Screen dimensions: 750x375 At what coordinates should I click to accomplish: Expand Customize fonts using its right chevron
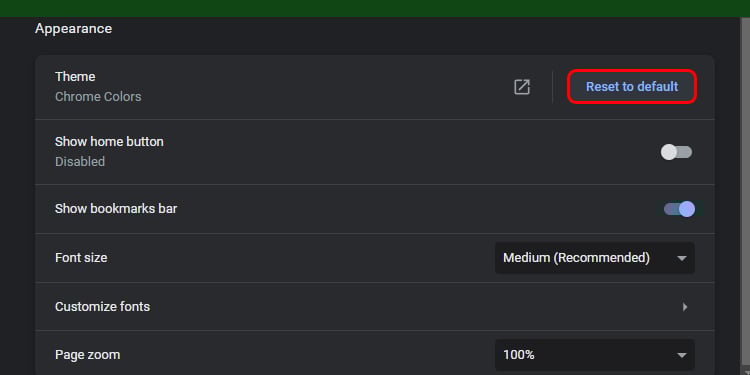(x=685, y=307)
